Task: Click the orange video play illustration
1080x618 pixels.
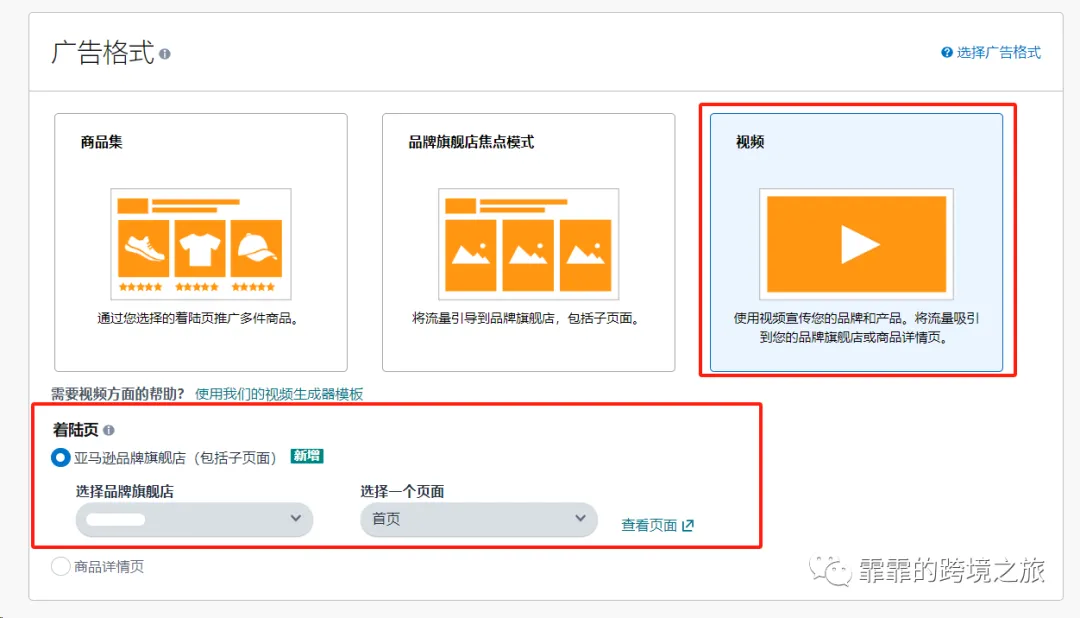Action: point(856,244)
